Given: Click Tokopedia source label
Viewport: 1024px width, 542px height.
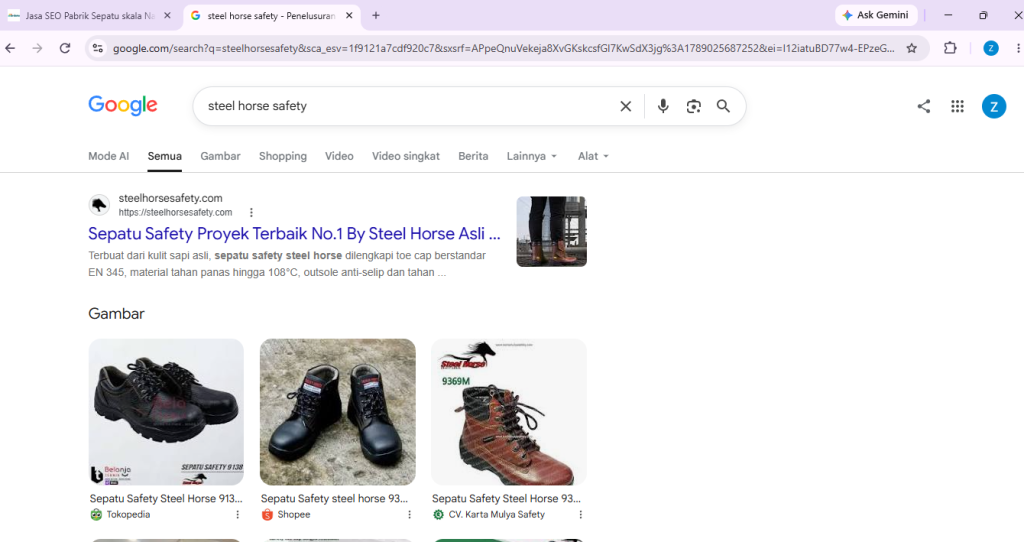Looking at the screenshot, I should click(128, 515).
